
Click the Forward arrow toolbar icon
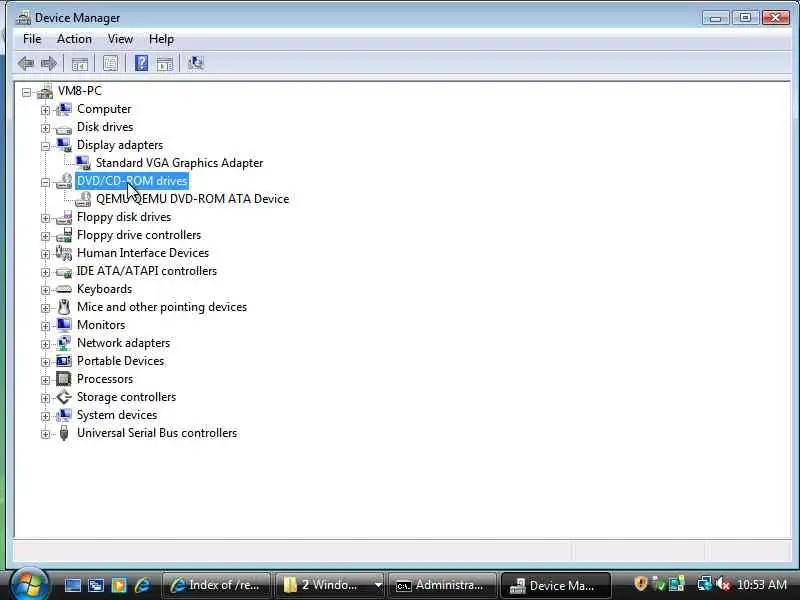point(48,63)
